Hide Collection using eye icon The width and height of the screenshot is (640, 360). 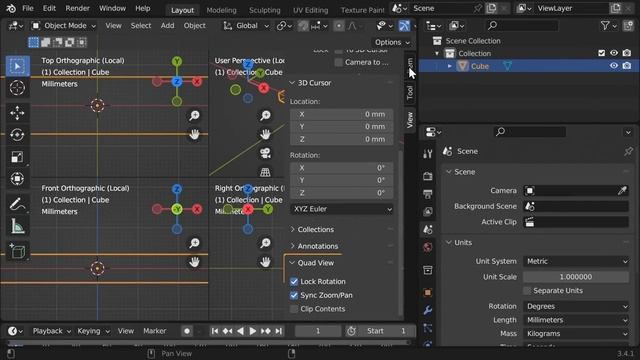(614, 53)
